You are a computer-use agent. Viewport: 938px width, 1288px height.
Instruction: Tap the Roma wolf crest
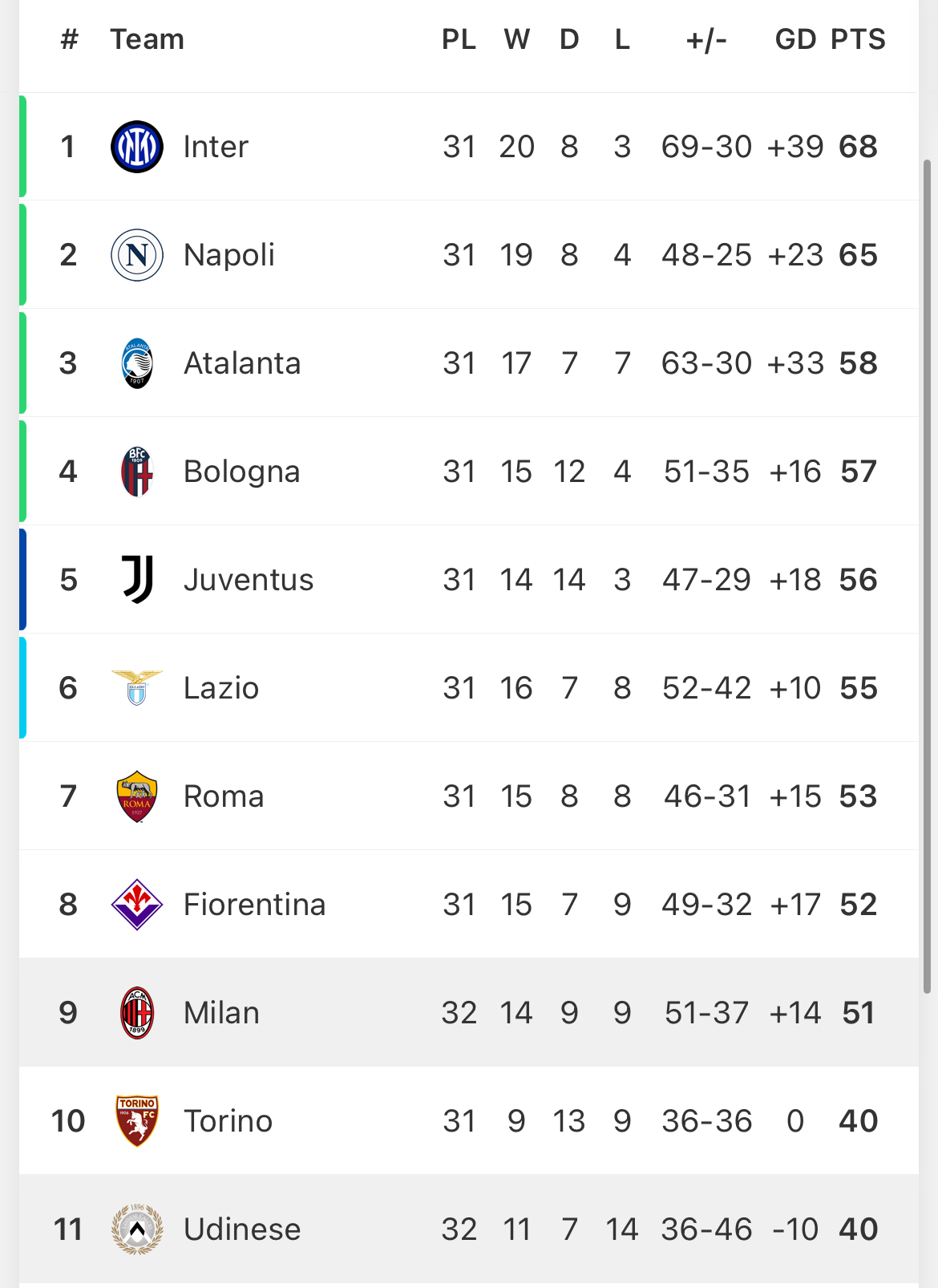(x=137, y=796)
